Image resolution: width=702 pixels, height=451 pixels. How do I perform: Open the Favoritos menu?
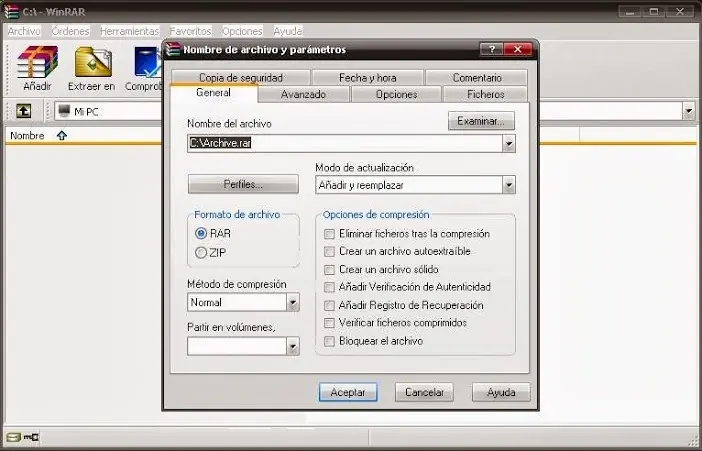190,31
